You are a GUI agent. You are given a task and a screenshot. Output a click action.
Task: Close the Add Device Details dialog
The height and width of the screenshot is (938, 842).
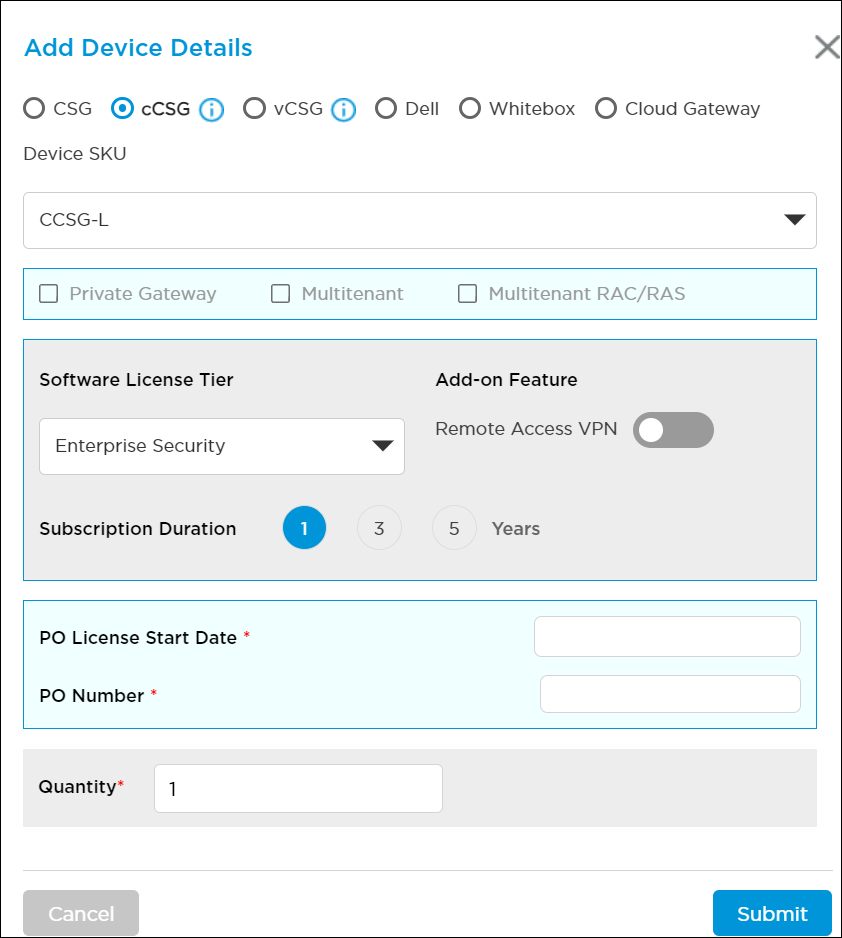point(826,47)
